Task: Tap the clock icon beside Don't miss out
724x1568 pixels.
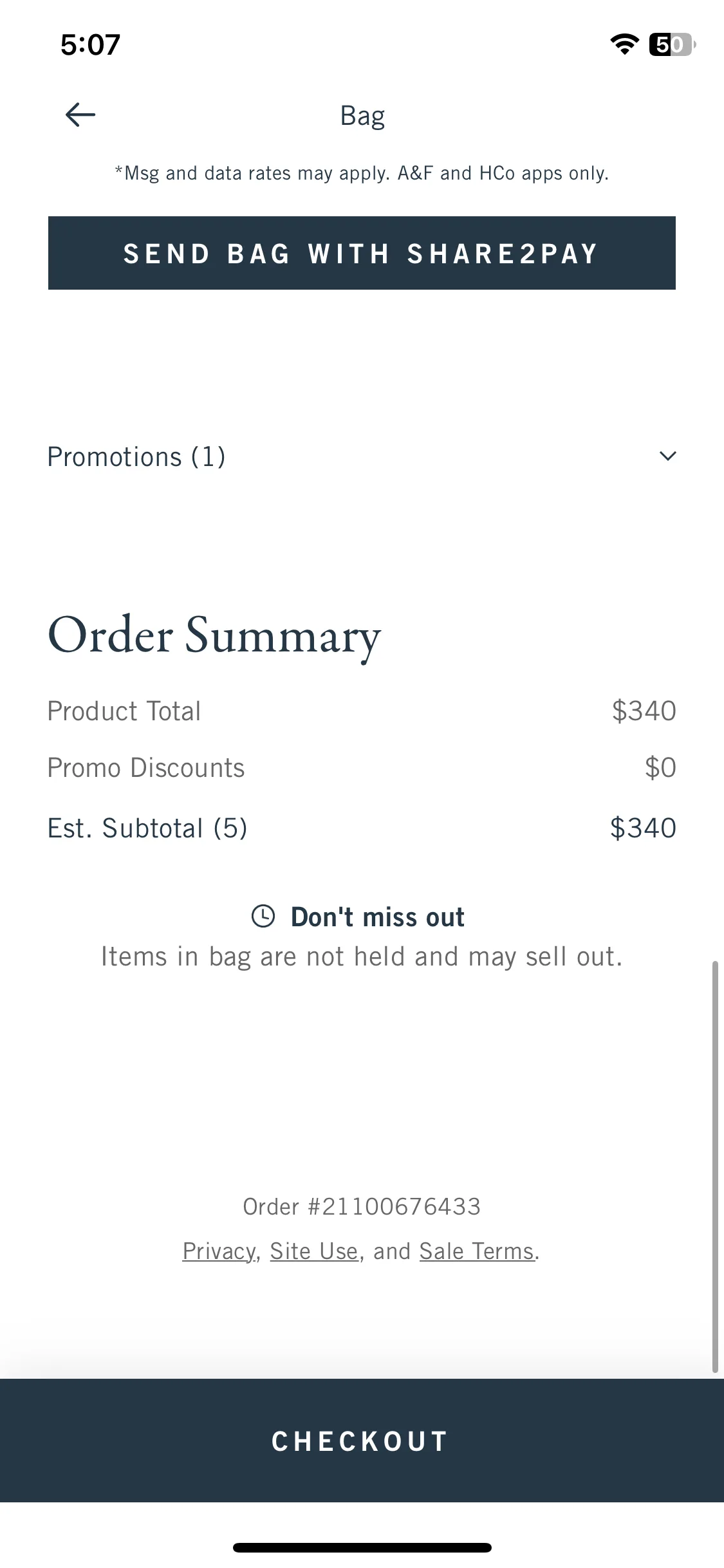Action: [x=263, y=916]
